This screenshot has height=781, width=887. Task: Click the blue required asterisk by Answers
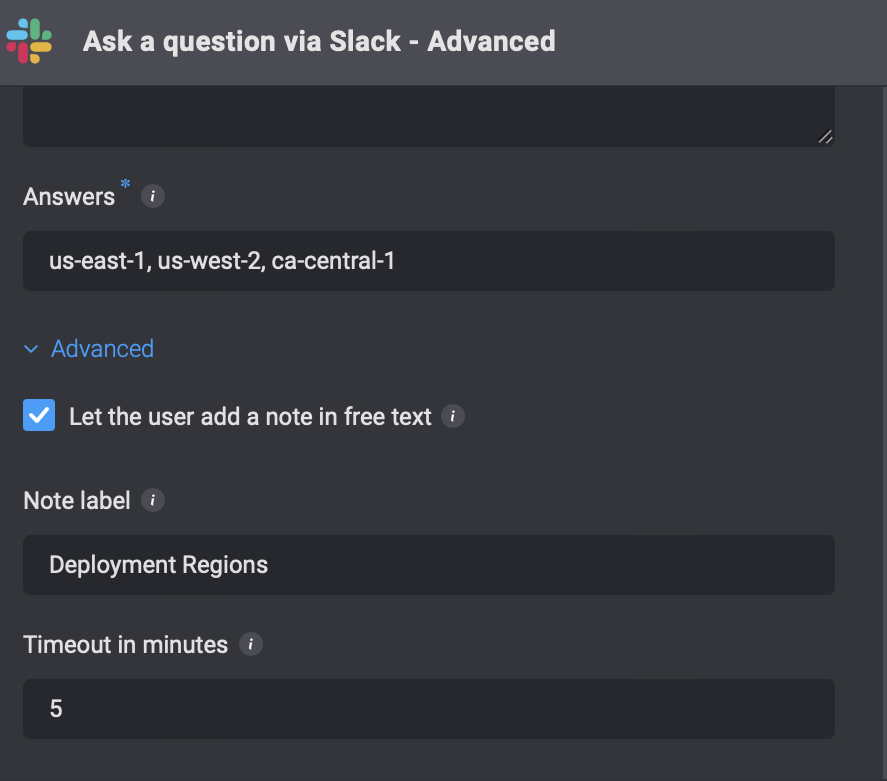tap(126, 184)
